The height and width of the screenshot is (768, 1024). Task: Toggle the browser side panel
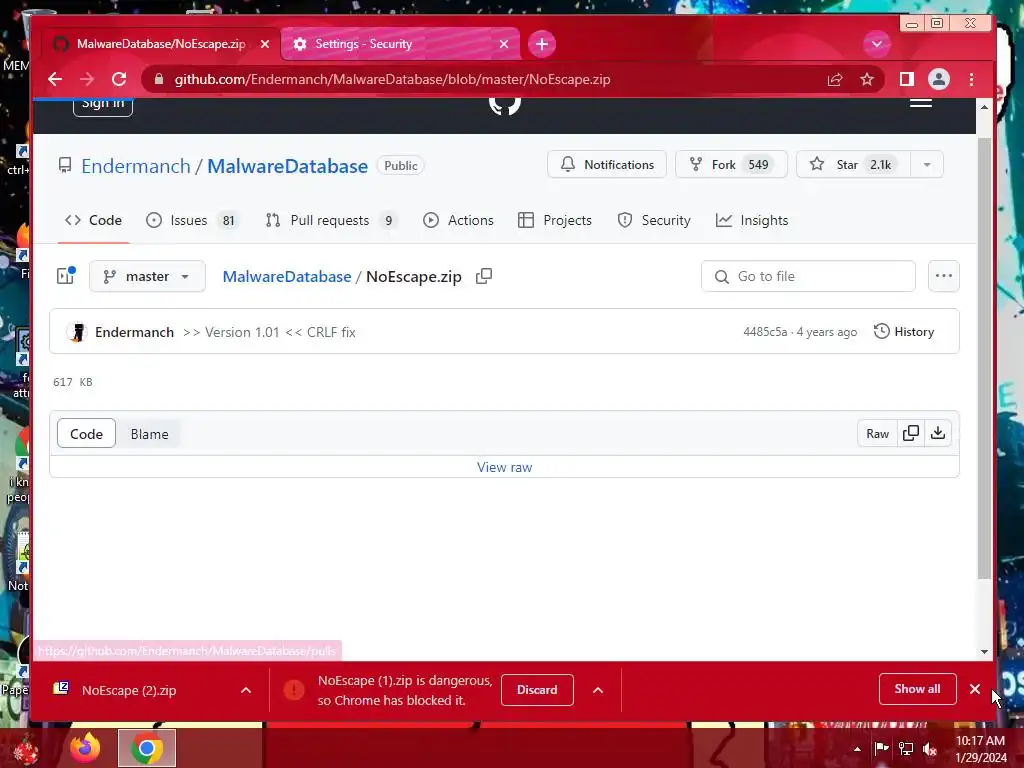(x=906, y=80)
